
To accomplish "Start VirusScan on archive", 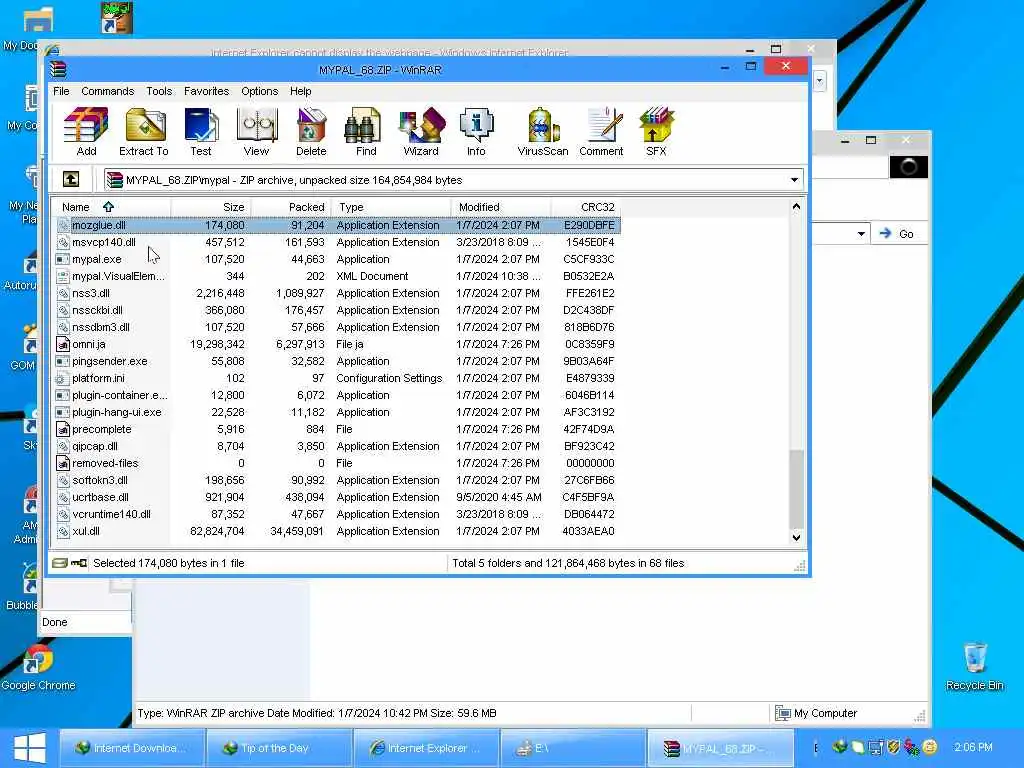I will pos(543,132).
